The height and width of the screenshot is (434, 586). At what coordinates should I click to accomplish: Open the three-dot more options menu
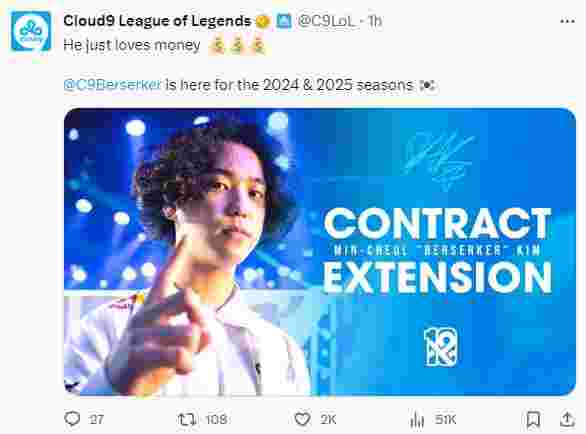[x=567, y=21]
